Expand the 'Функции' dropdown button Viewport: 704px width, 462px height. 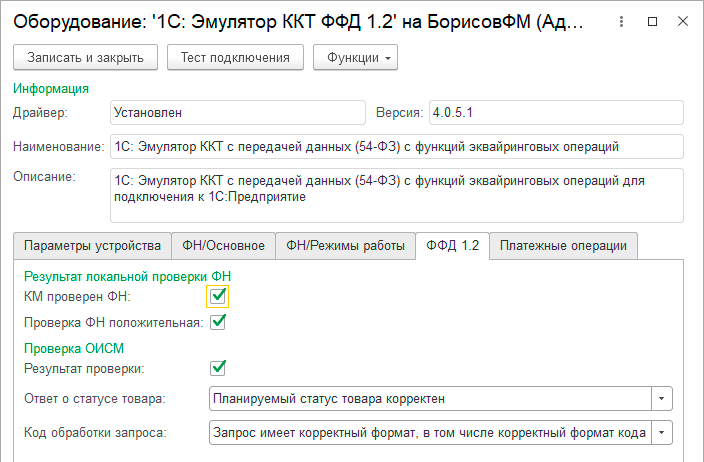[355, 58]
